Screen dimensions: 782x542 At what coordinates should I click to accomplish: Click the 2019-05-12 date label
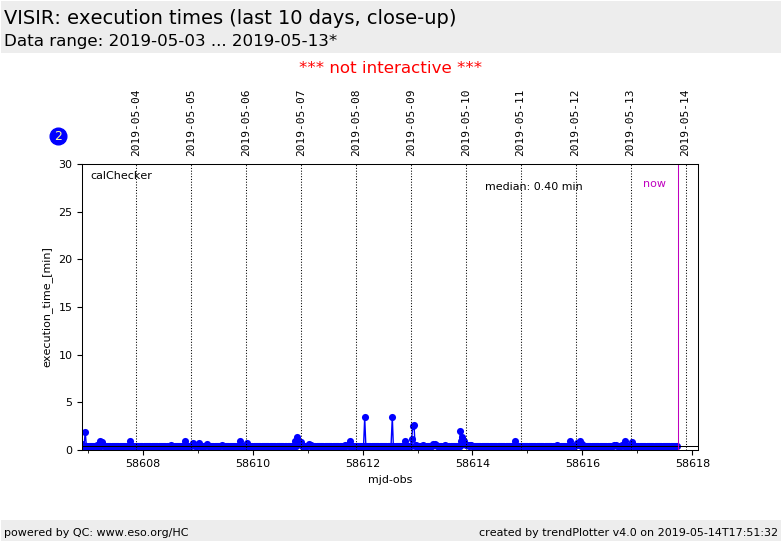575,123
